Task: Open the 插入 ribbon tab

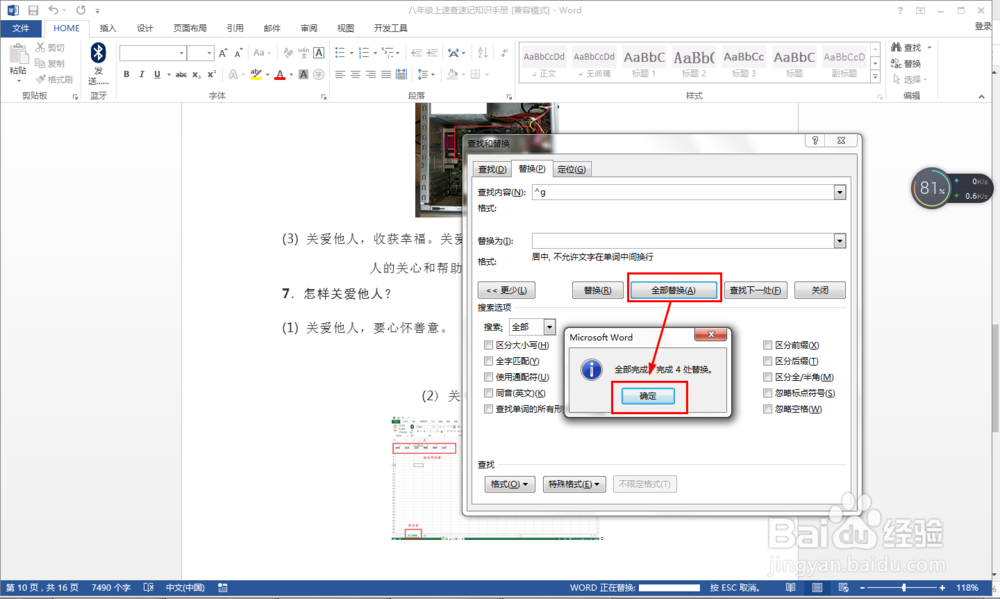Action: pyautogui.click(x=108, y=28)
